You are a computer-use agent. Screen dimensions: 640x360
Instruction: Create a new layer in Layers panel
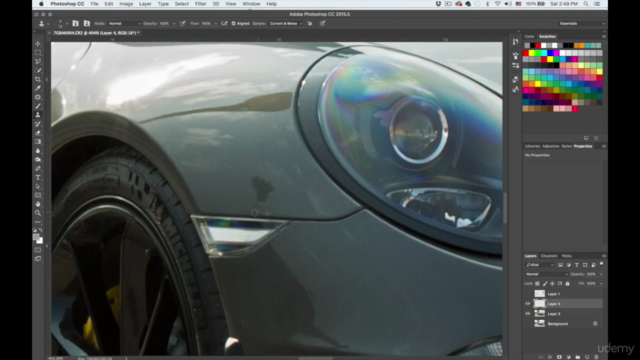[587, 357]
